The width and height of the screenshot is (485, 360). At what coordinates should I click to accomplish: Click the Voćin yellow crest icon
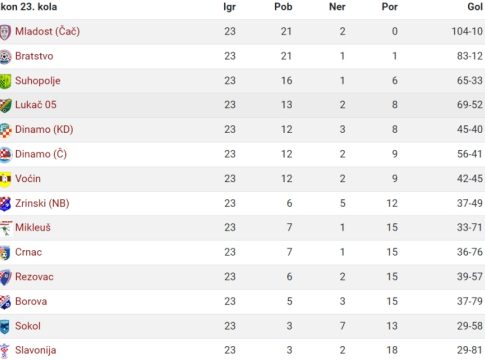[x=5, y=180]
